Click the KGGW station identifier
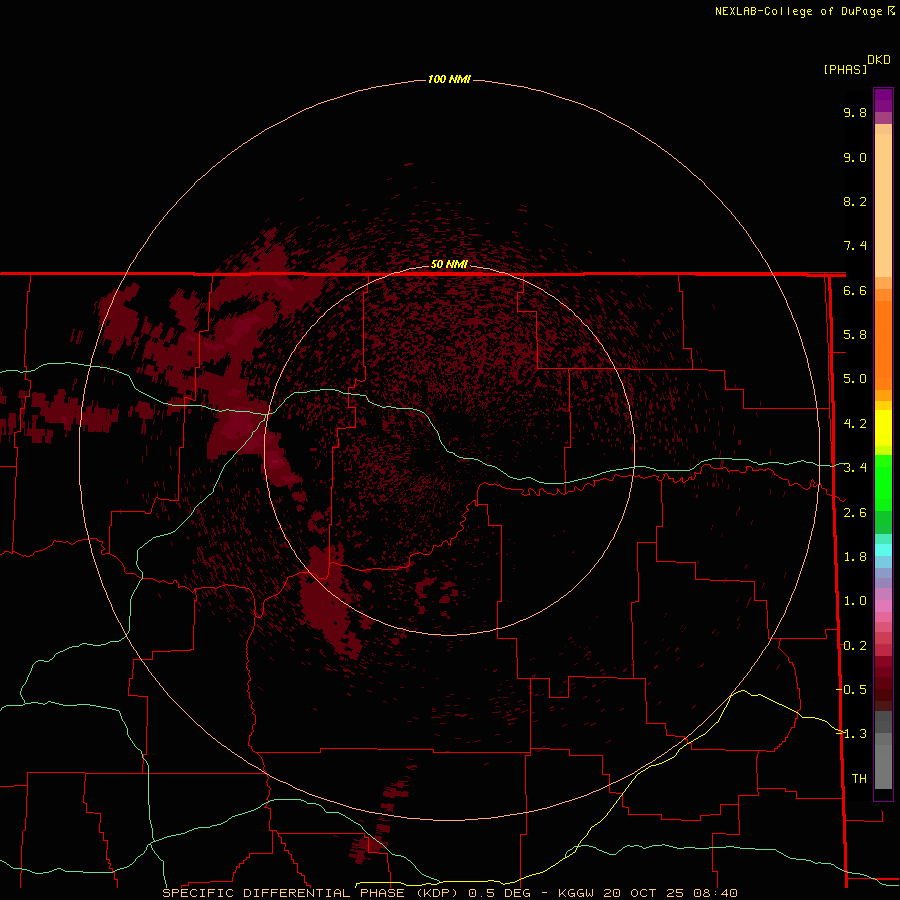Screen dimensions: 900x900 point(576,893)
